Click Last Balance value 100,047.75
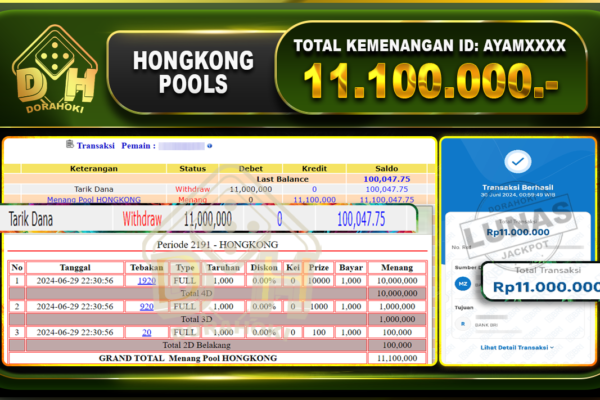The width and height of the screenshot is (600, 400). point(386,179)
